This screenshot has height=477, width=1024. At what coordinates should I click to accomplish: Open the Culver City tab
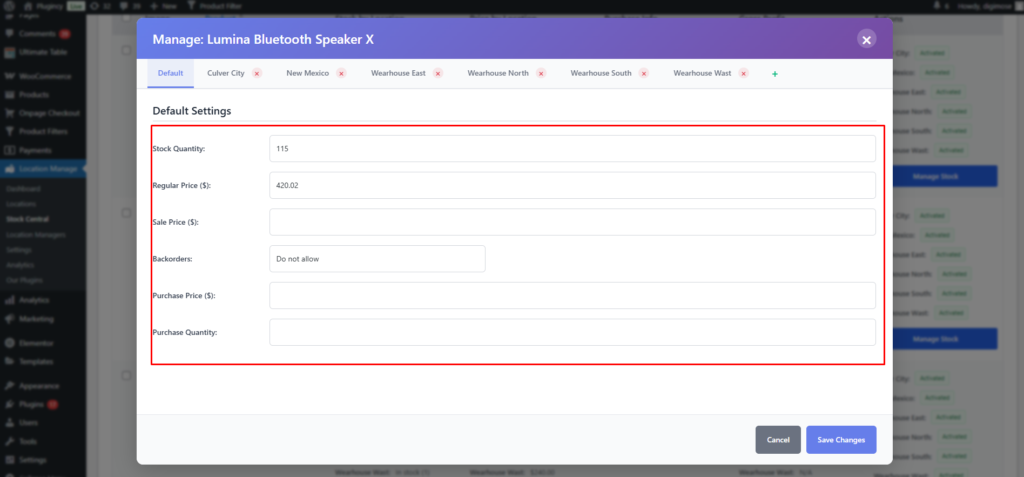(x=225, y=73)
